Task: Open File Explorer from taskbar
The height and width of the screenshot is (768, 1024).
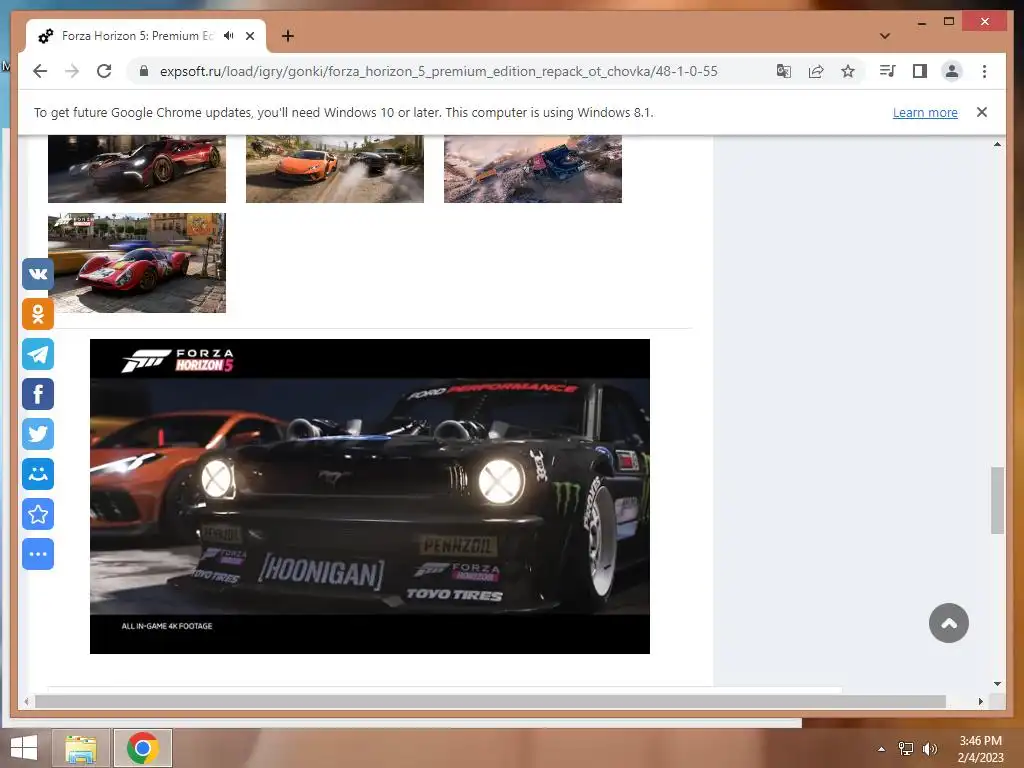Action: [x=81, y=748]
